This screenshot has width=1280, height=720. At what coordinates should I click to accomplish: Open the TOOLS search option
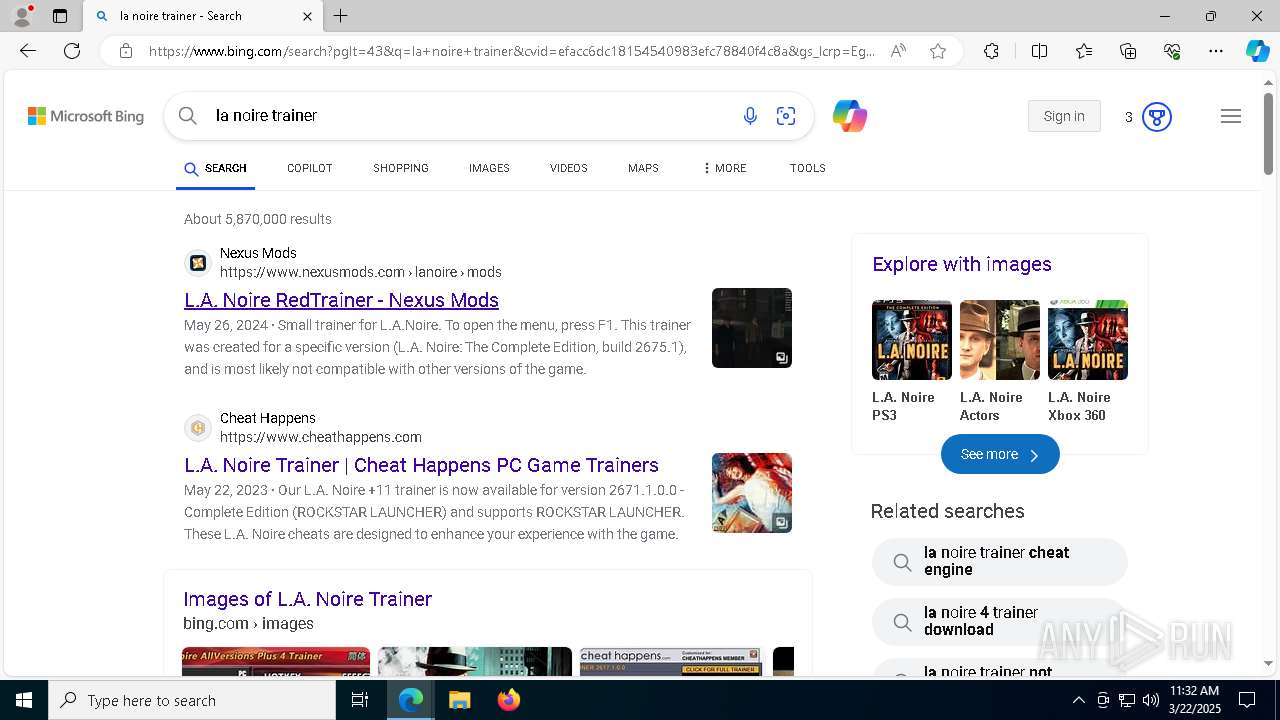pos(808,168)
